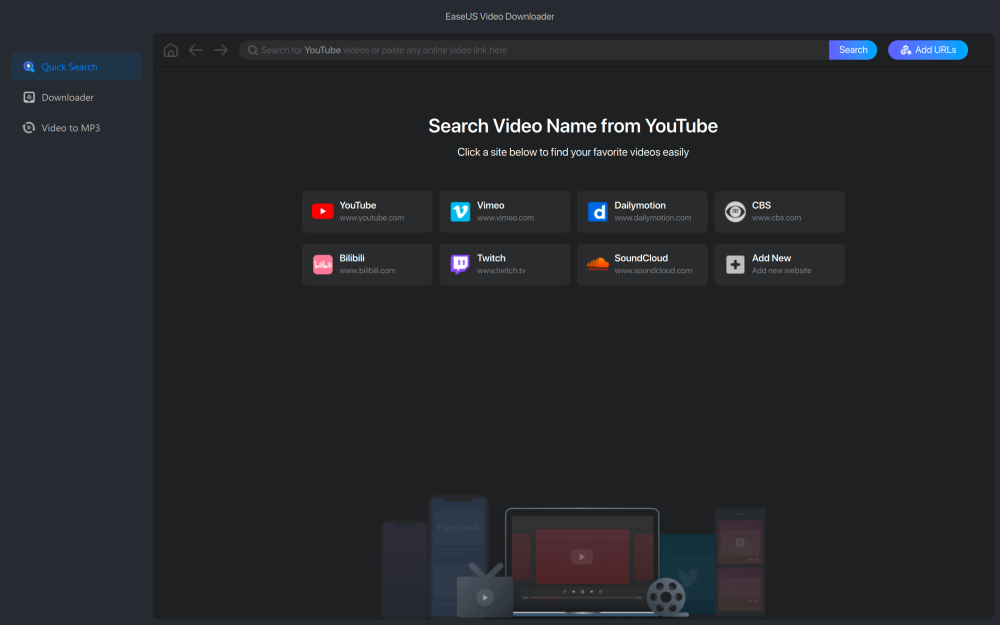The image size is (1000, 625).
Task: Click the 'Add New' card title
Action: (x=771, y=258)
